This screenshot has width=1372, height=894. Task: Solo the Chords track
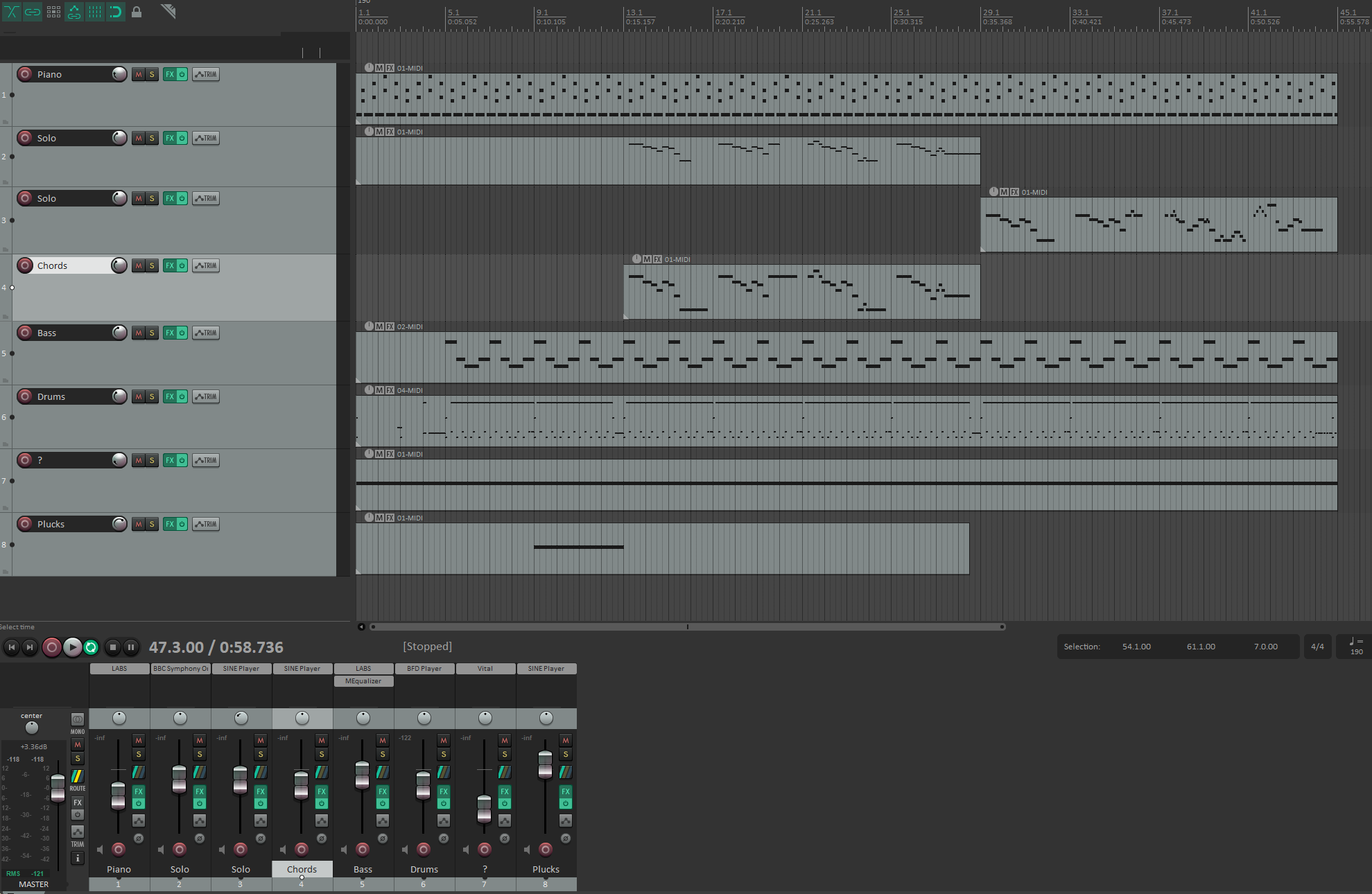click(152, 265)
